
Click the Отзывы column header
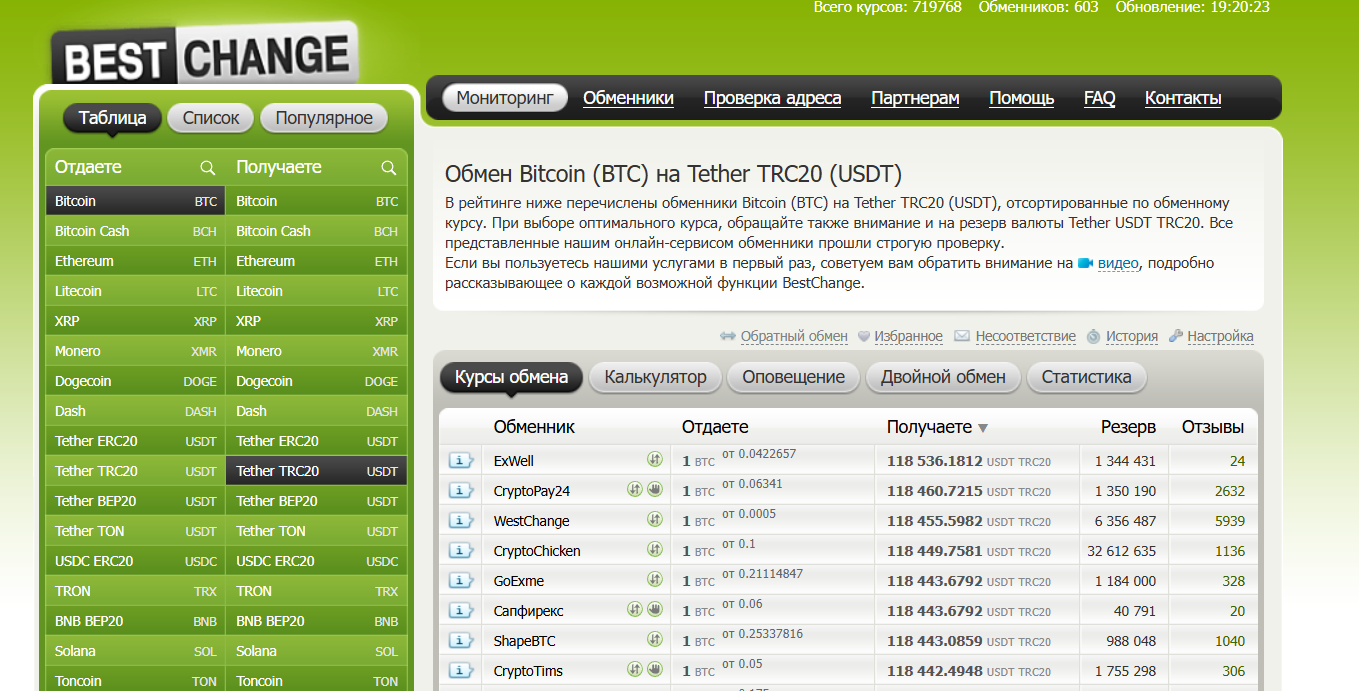[1213, 427]
